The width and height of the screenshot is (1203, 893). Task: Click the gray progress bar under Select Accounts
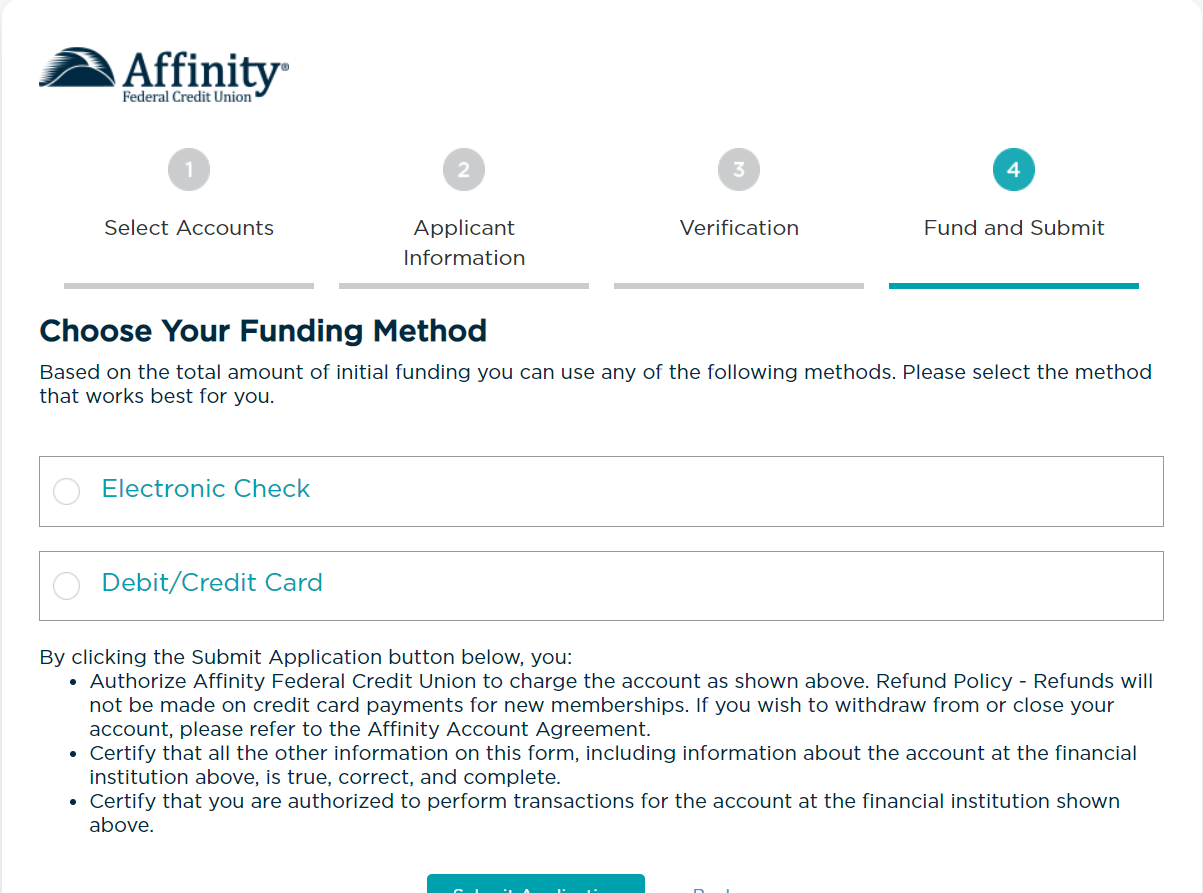[x=189, y=286]
